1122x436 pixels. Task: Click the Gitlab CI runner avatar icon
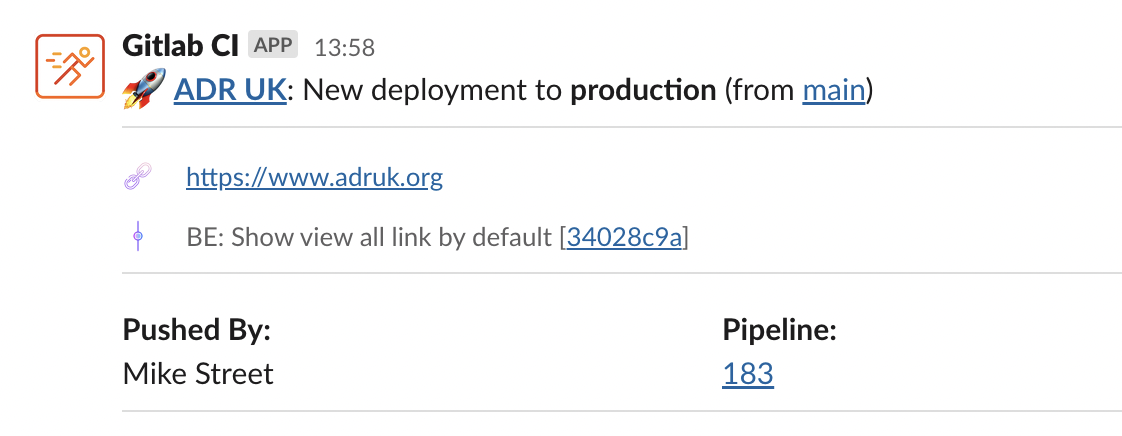coord(70,66)
